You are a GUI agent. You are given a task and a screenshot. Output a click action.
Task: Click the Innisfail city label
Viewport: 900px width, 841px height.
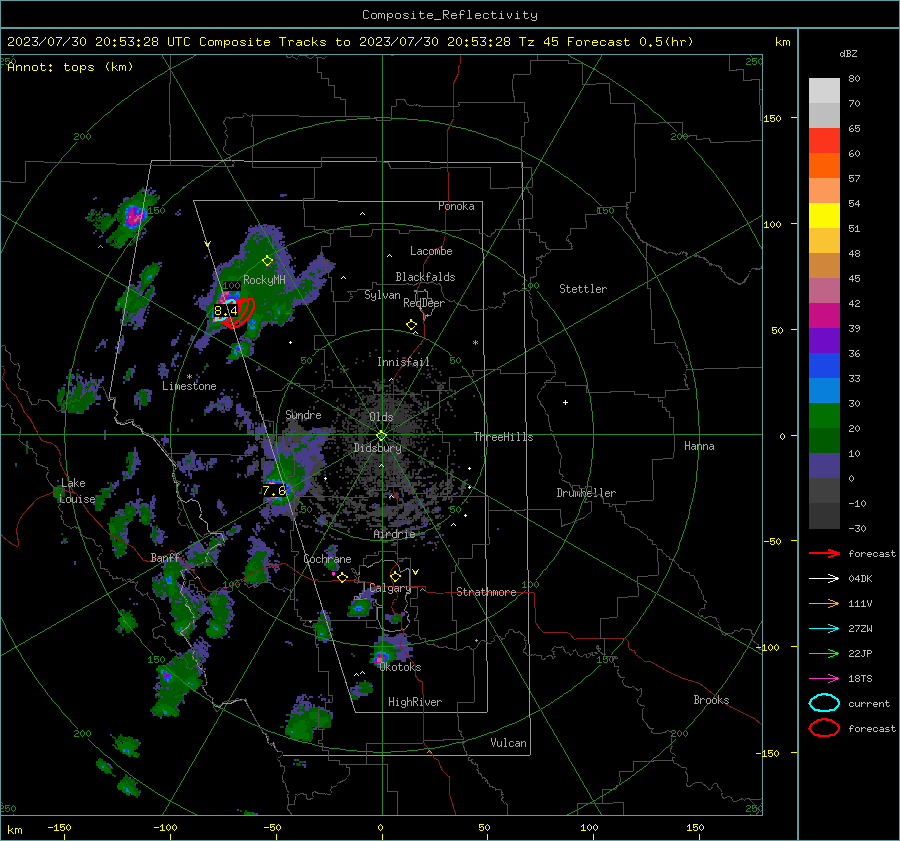404,362
